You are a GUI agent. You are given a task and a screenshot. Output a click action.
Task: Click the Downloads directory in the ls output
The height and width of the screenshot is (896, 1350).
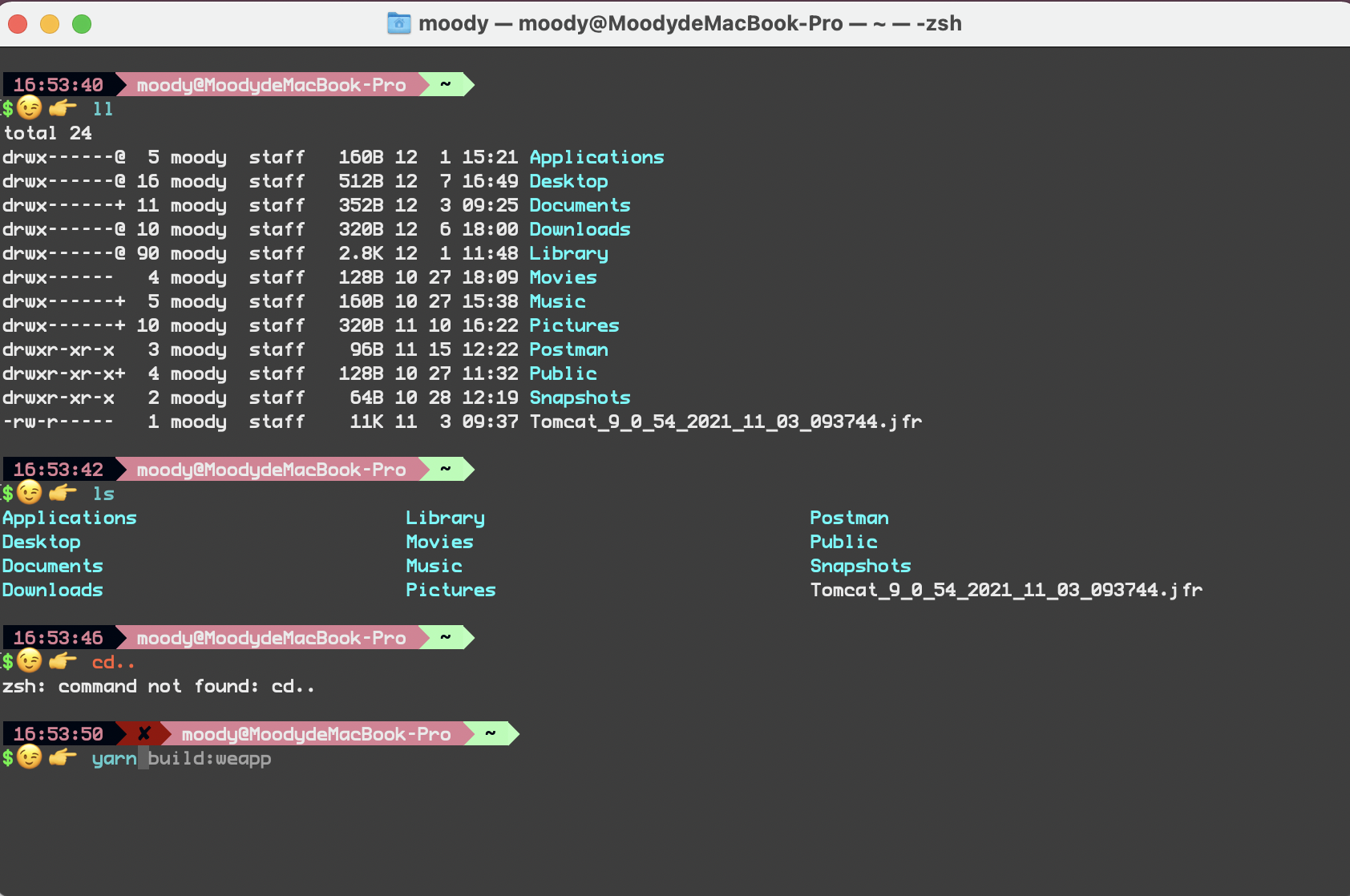coord(53,590)
